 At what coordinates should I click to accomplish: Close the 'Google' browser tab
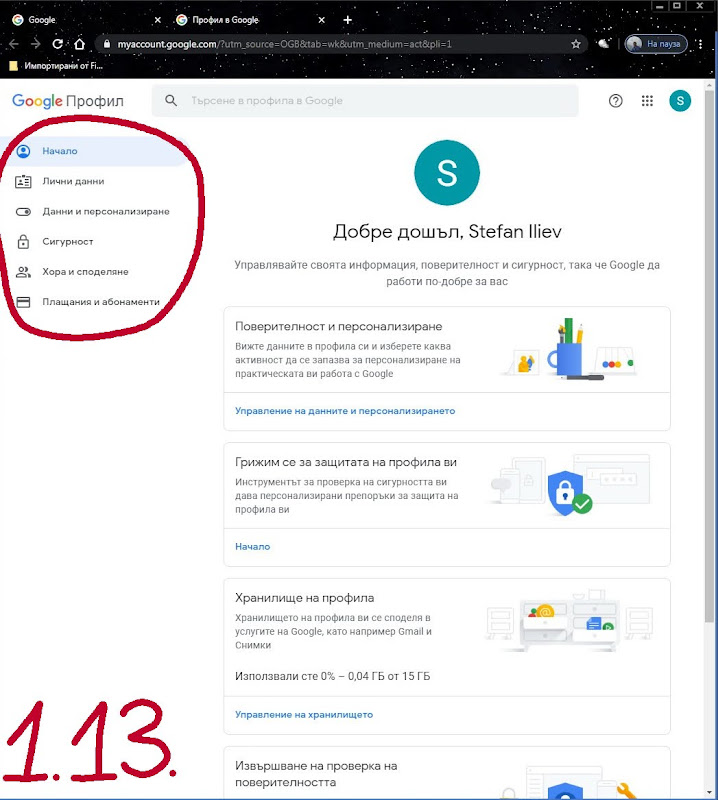[x=158, y=20]
